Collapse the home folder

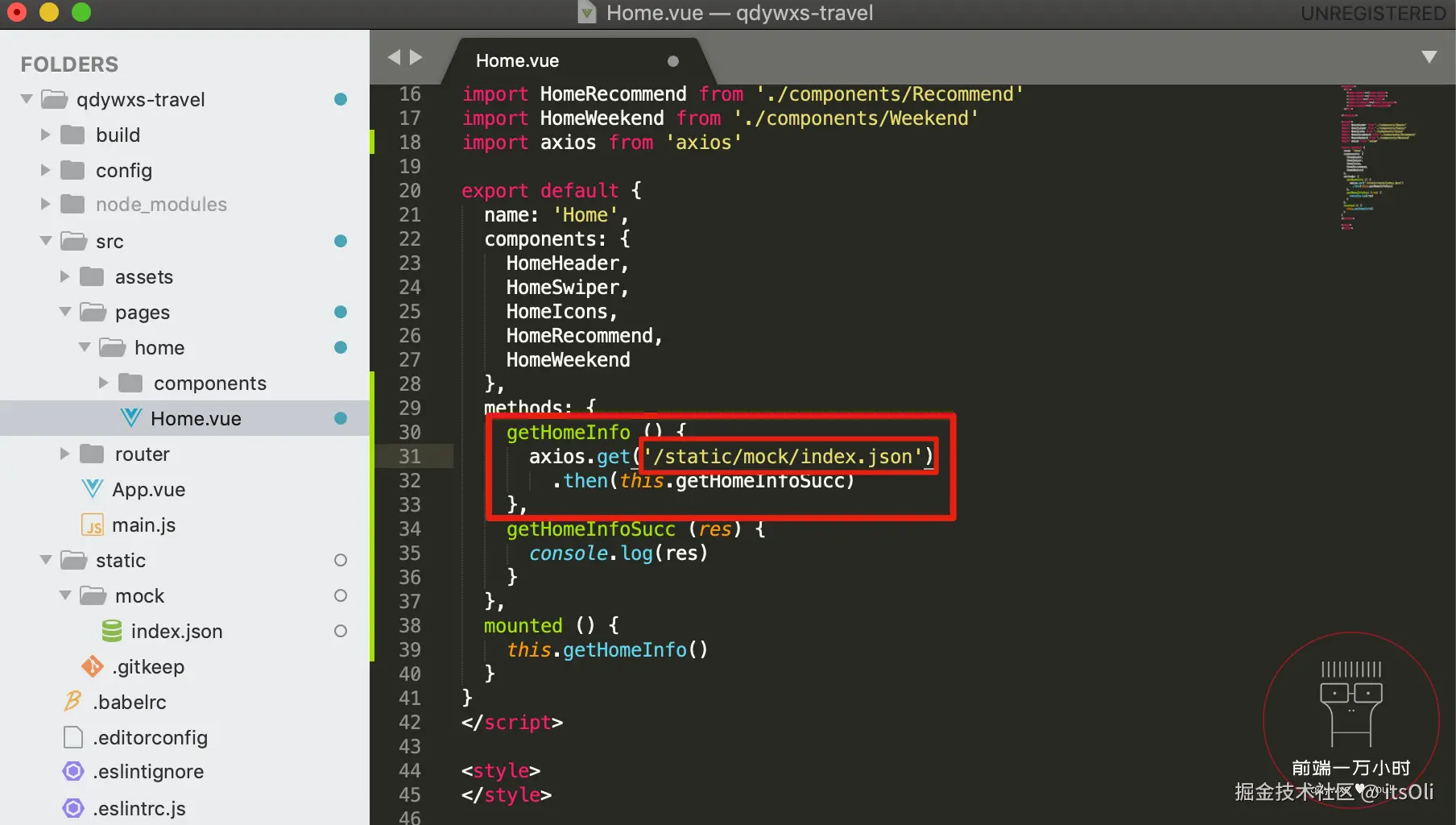[85, 347]
